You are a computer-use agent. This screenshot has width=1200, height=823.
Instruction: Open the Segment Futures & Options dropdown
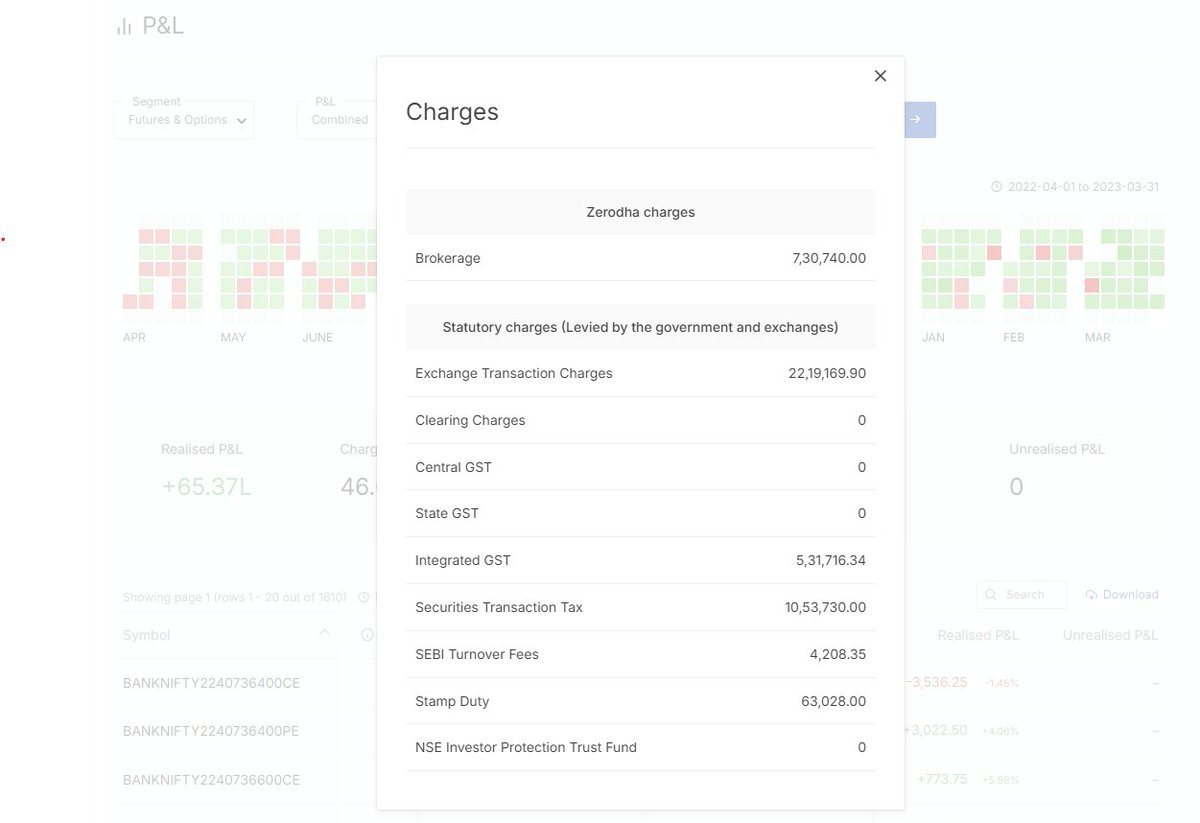click(184, 119)
